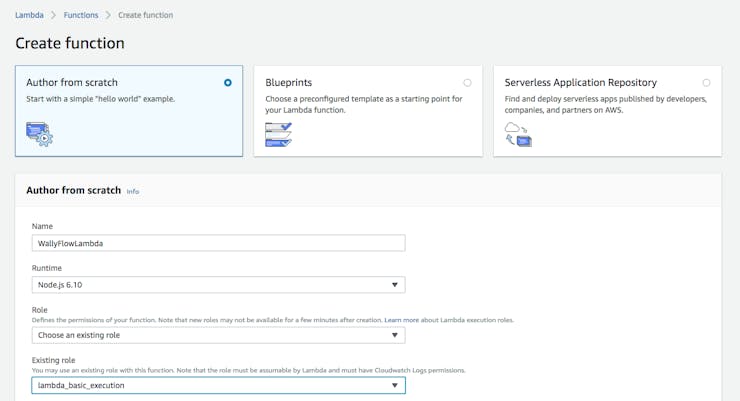Click the Blueprints checklist icon
The image size is (740, 401).
point(278,134)
